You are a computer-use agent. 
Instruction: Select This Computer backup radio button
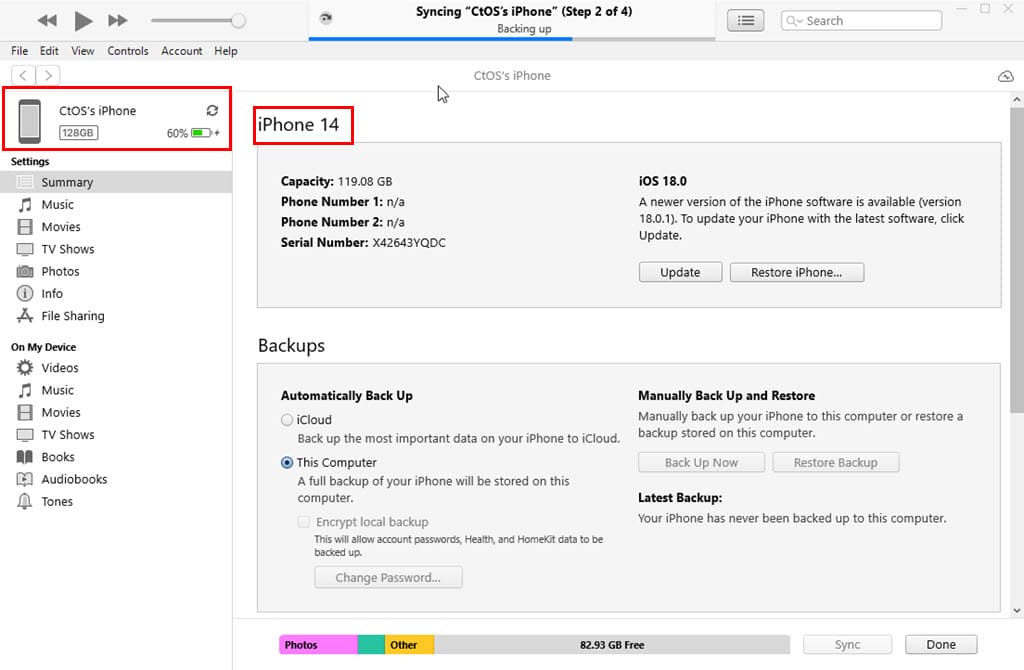(287, 462)
